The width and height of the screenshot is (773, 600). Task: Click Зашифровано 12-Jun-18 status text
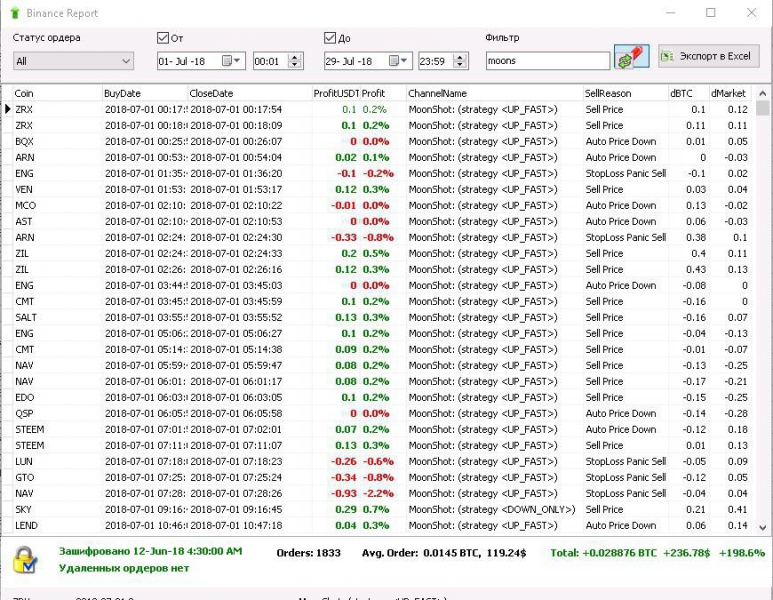(150, 551)
